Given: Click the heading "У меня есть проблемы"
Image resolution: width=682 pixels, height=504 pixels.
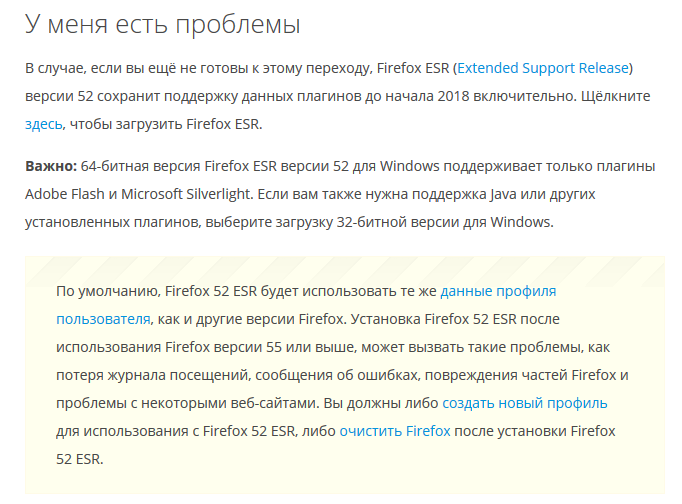Looking at the screenshot, I should click(162, 22).
